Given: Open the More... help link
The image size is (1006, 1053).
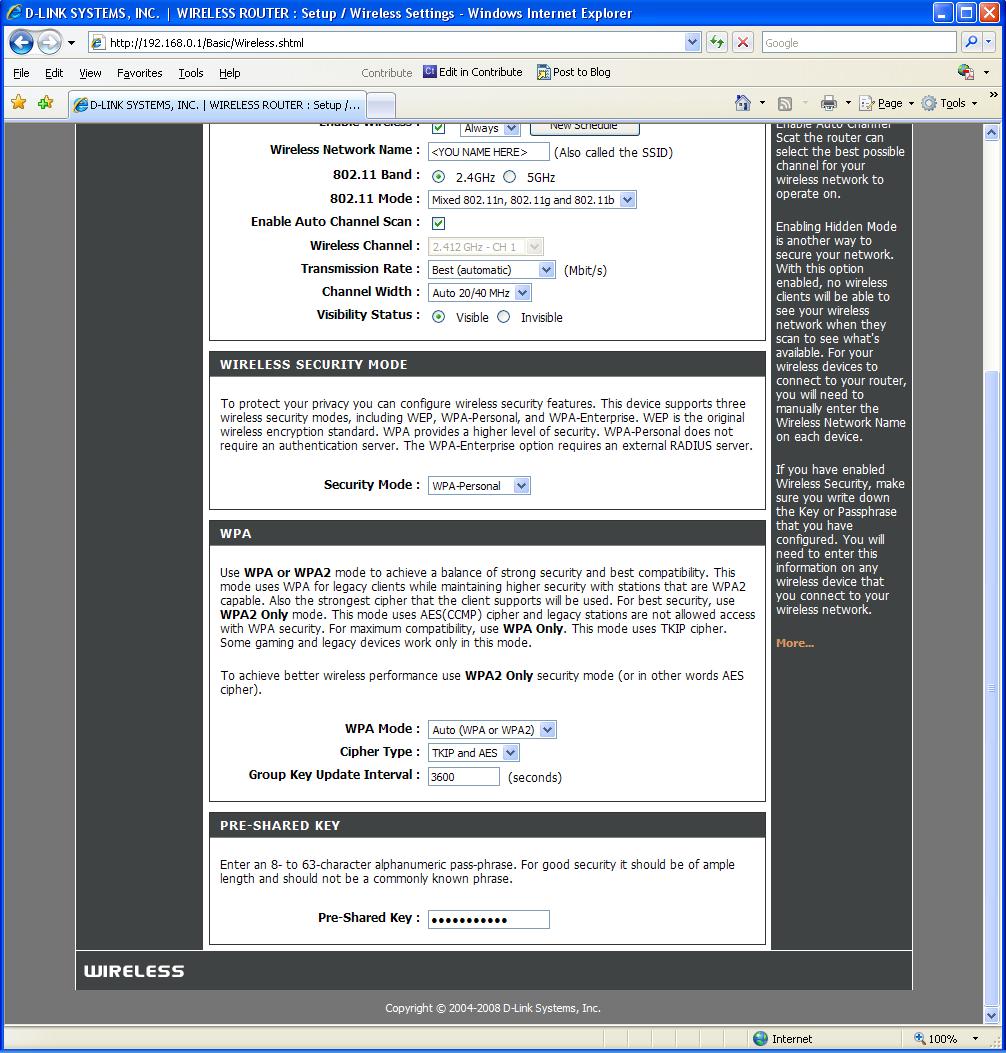Looking at the screenshot, I should 794,643.
